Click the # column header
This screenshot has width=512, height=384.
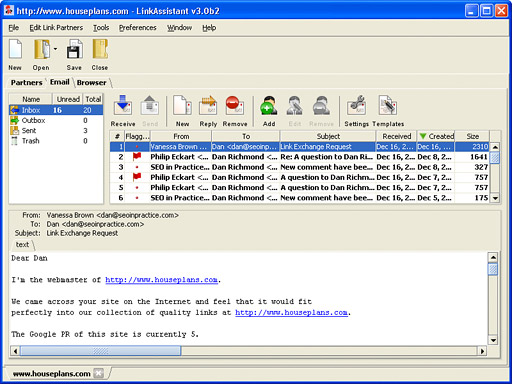click(x=117, y=136)
